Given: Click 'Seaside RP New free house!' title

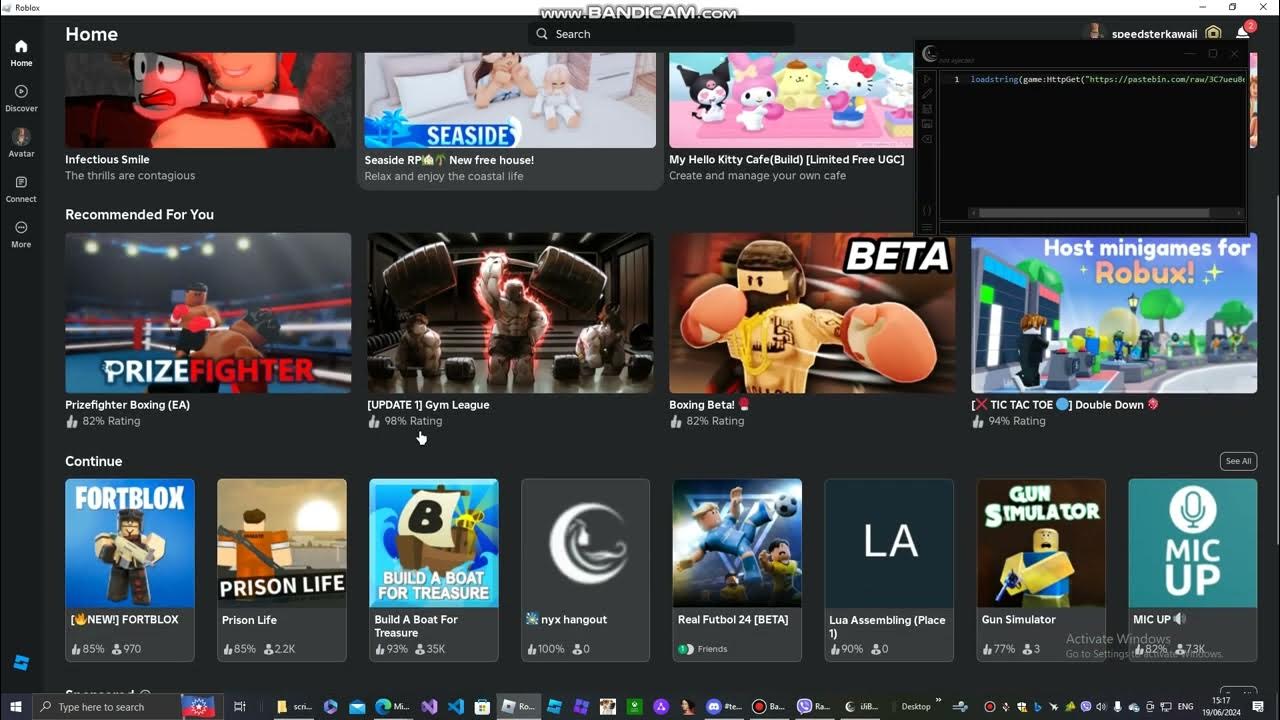Looking at the screenshot, I should click(x=449, y=160).
